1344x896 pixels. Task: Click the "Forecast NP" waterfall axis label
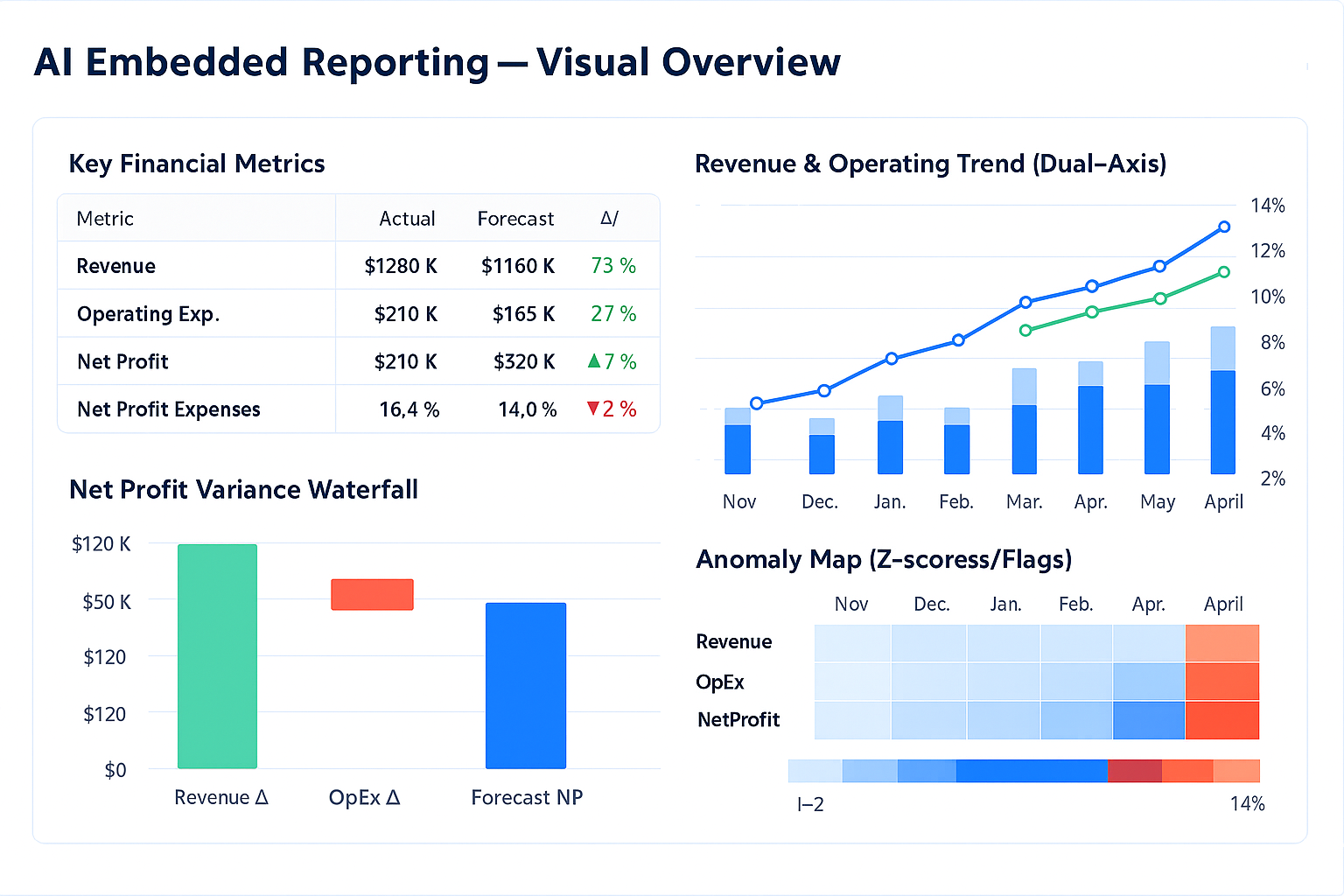point(527,797)
